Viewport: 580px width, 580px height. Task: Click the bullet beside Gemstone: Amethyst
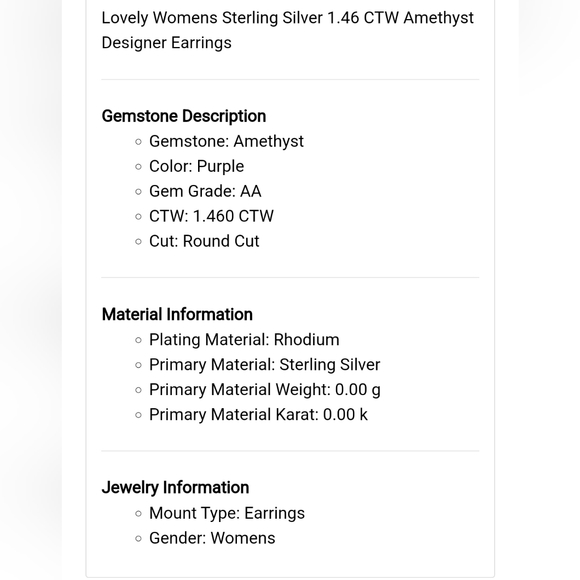click(x=138, y=142)
